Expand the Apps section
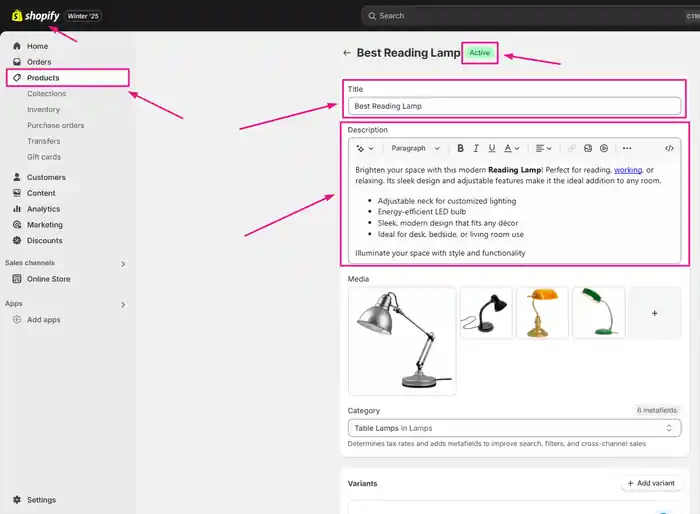 [x=123, y=305]
